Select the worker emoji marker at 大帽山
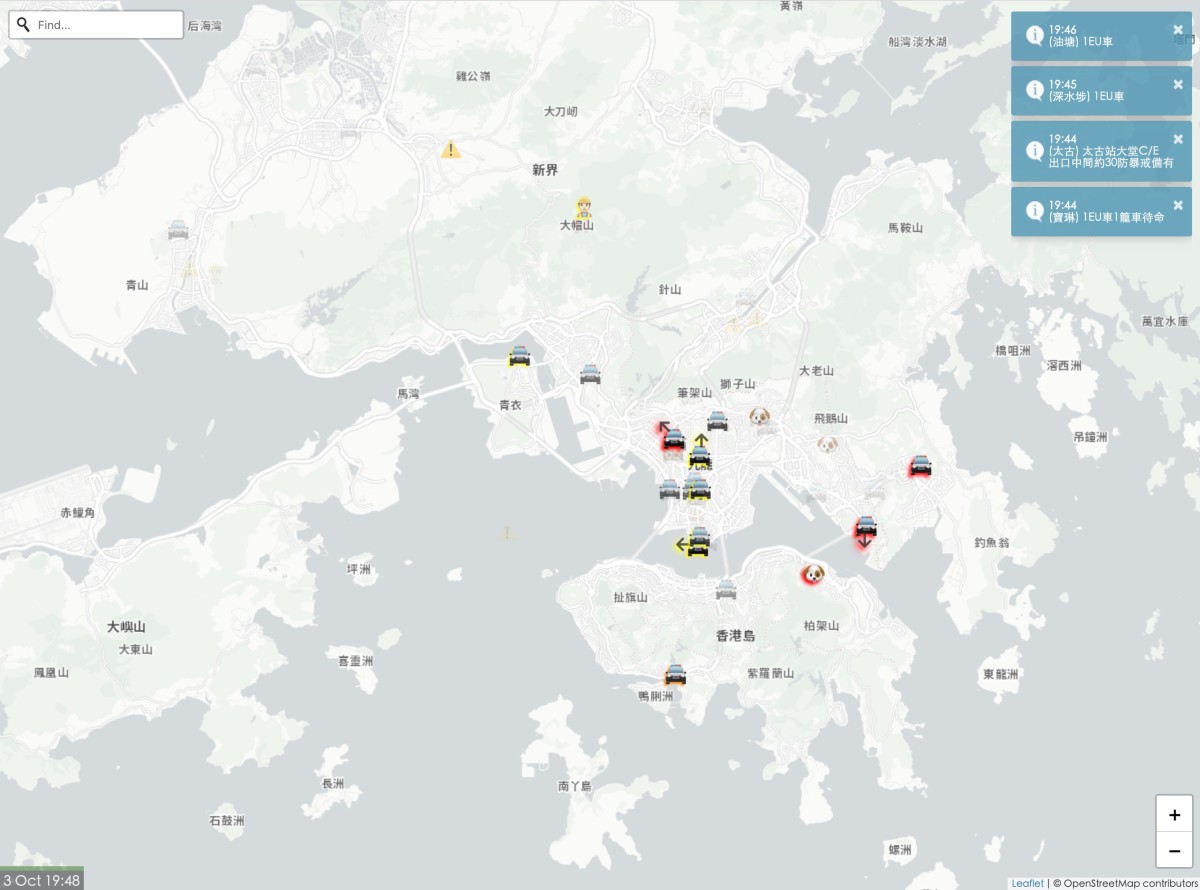1200x890 pixels. point(584,208)
